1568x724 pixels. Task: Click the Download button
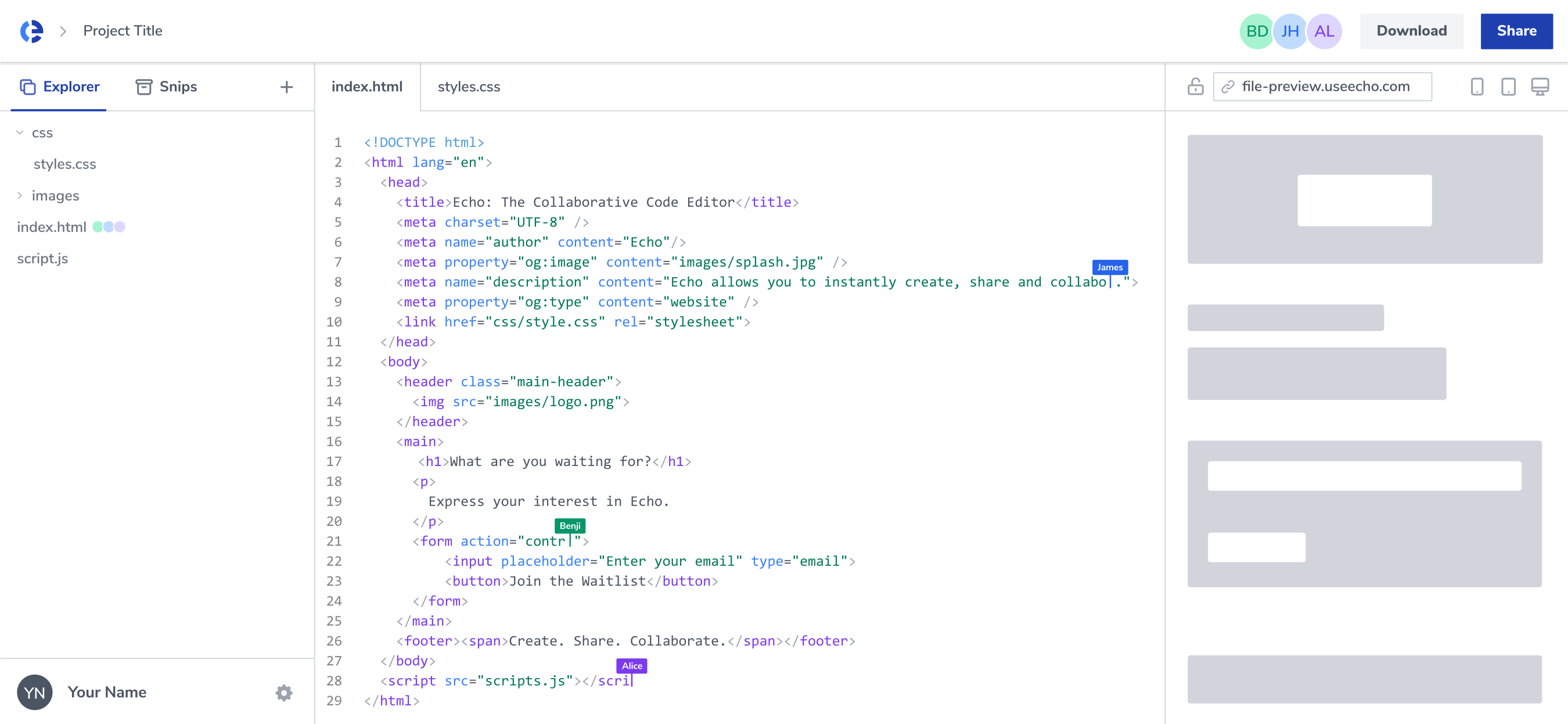[x=1411, y=31]
